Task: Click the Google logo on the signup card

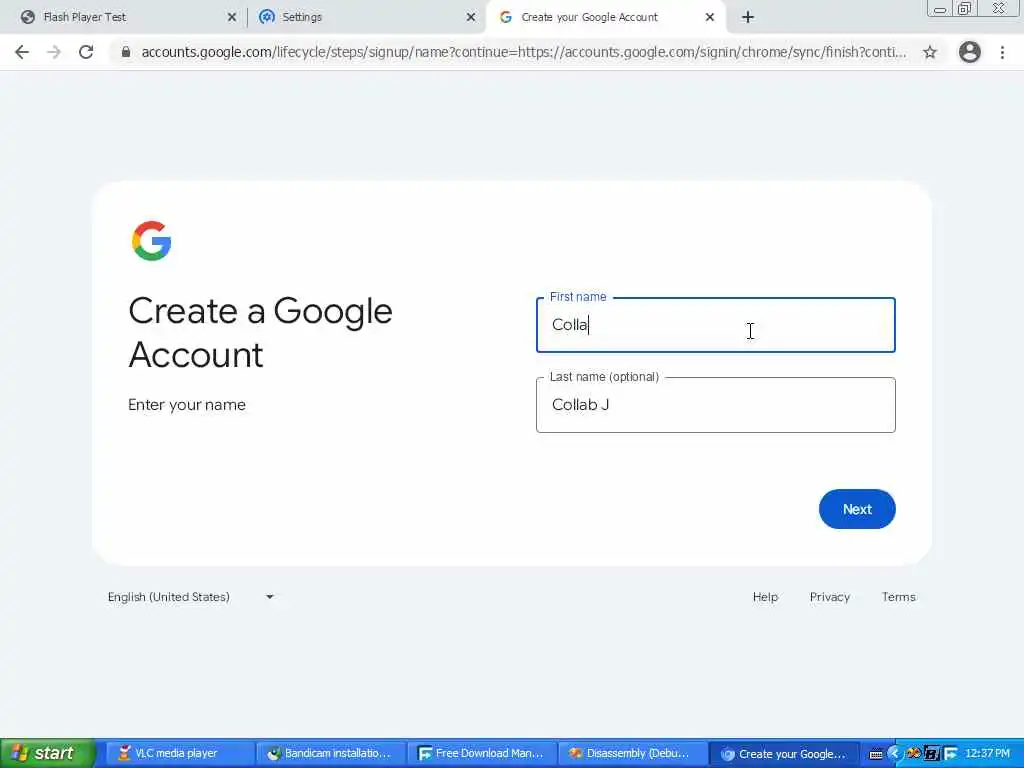Action: click(152, 241)
